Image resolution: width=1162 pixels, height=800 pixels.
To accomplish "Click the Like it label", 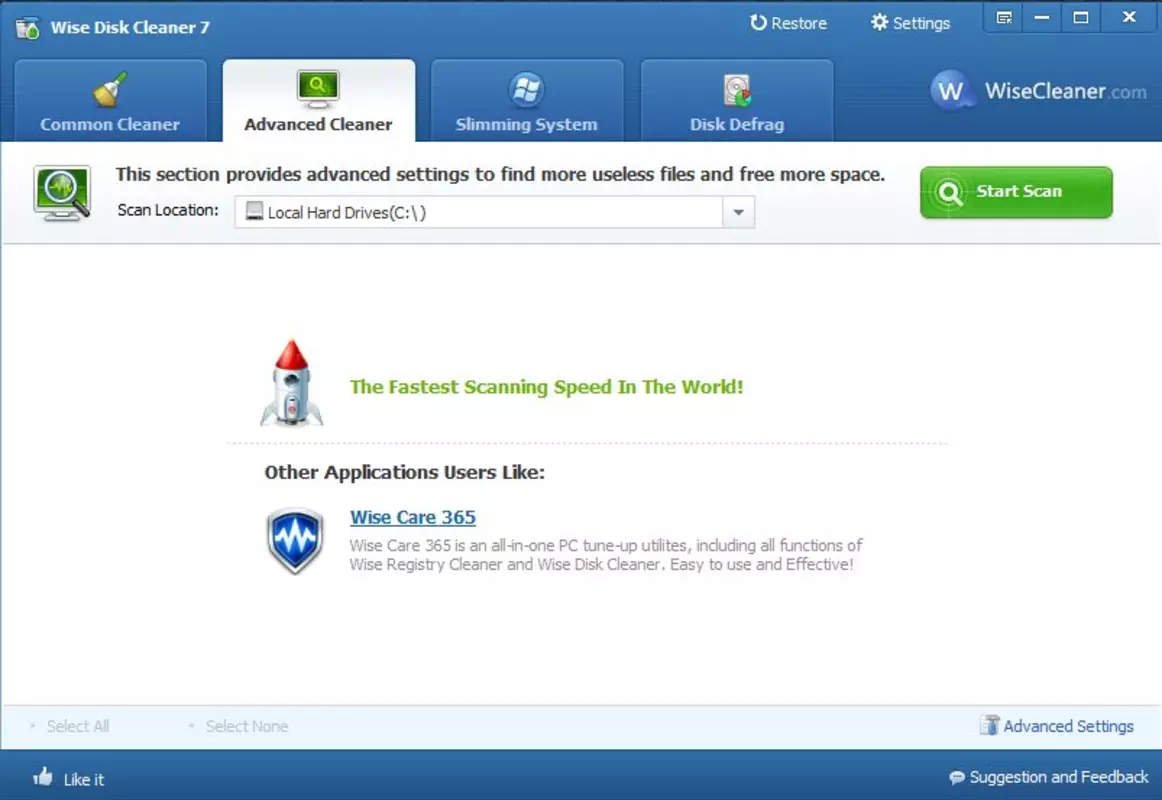I will point(84,779).
